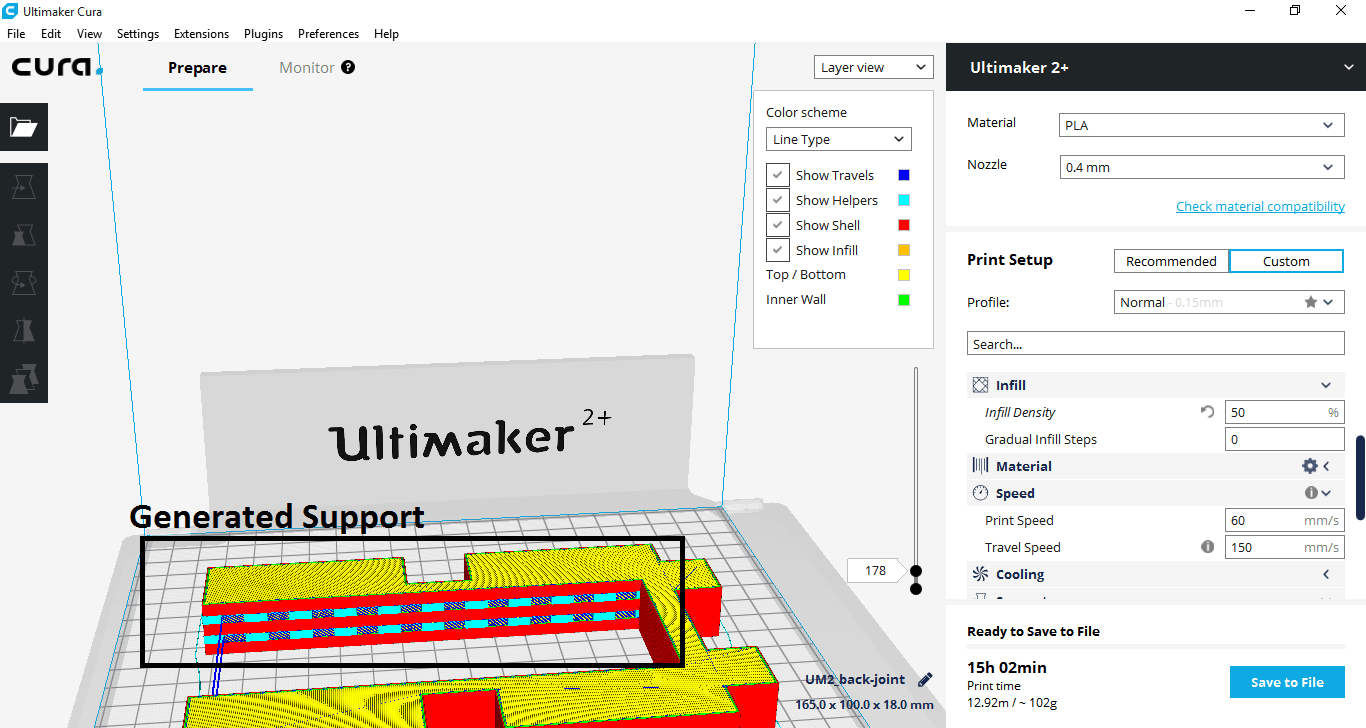Open the Plugins menu
1366x728 pixels.
[x=263, y=33]
